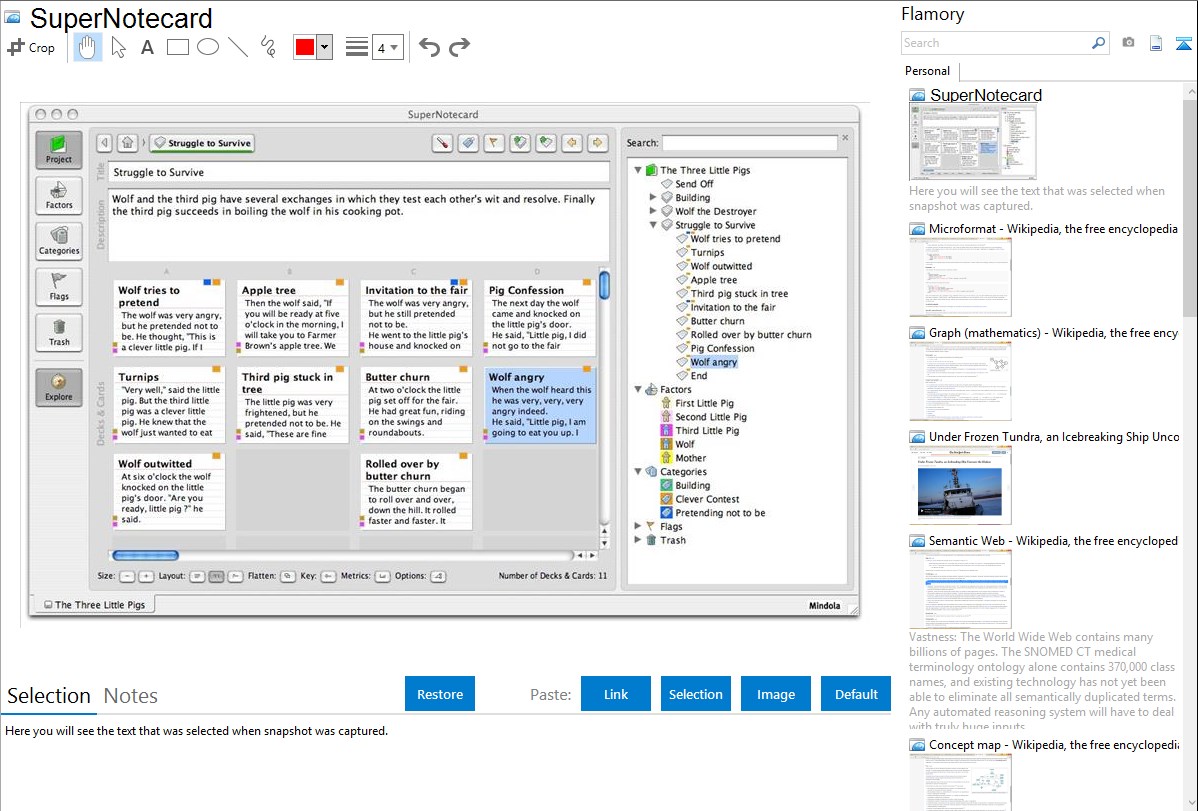Open the line width dropdown showing 4

point(387,47)
